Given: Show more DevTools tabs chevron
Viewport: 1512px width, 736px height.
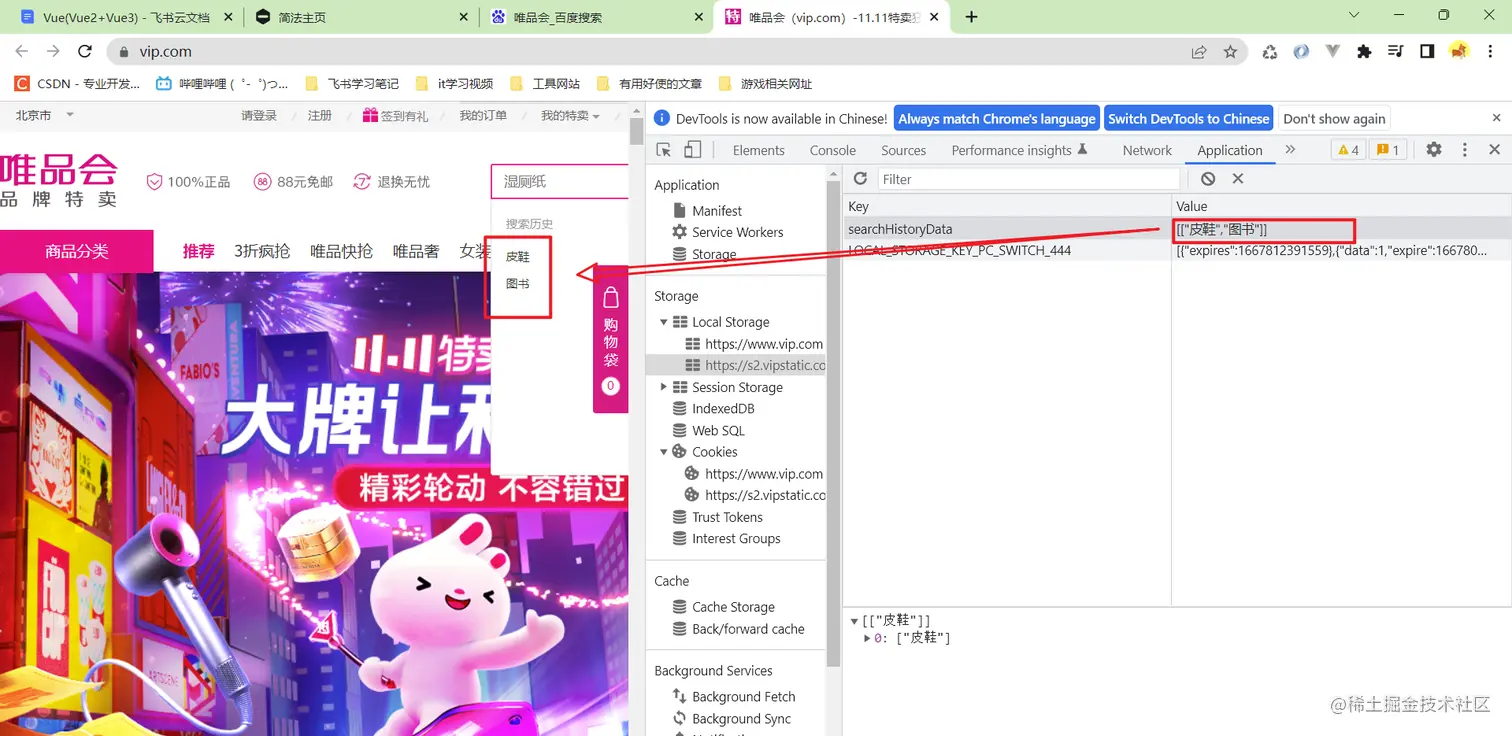Looking at the screenshot, I should coord(1290,150).
